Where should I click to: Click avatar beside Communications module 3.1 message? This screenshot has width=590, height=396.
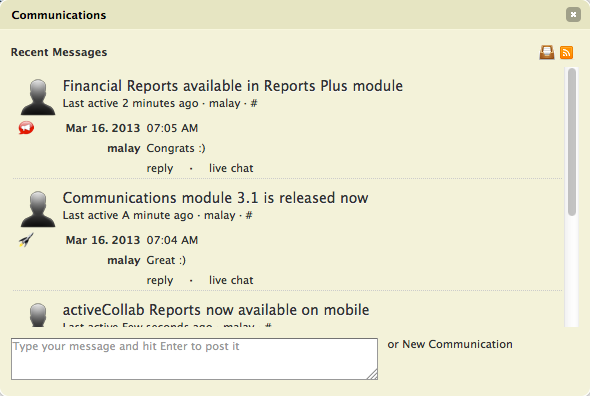tap(38, 209)
